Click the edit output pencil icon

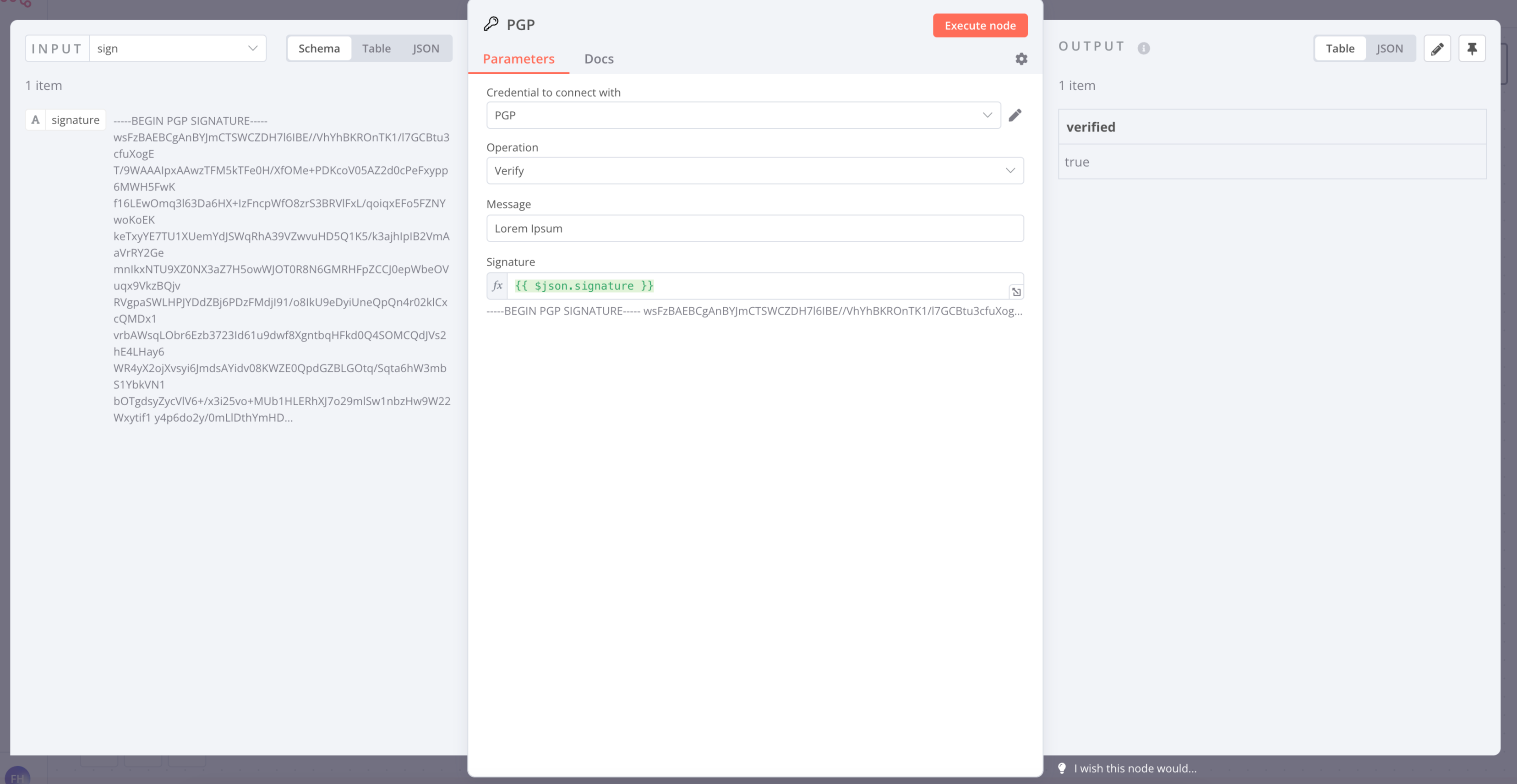[x=1437, y=49]
